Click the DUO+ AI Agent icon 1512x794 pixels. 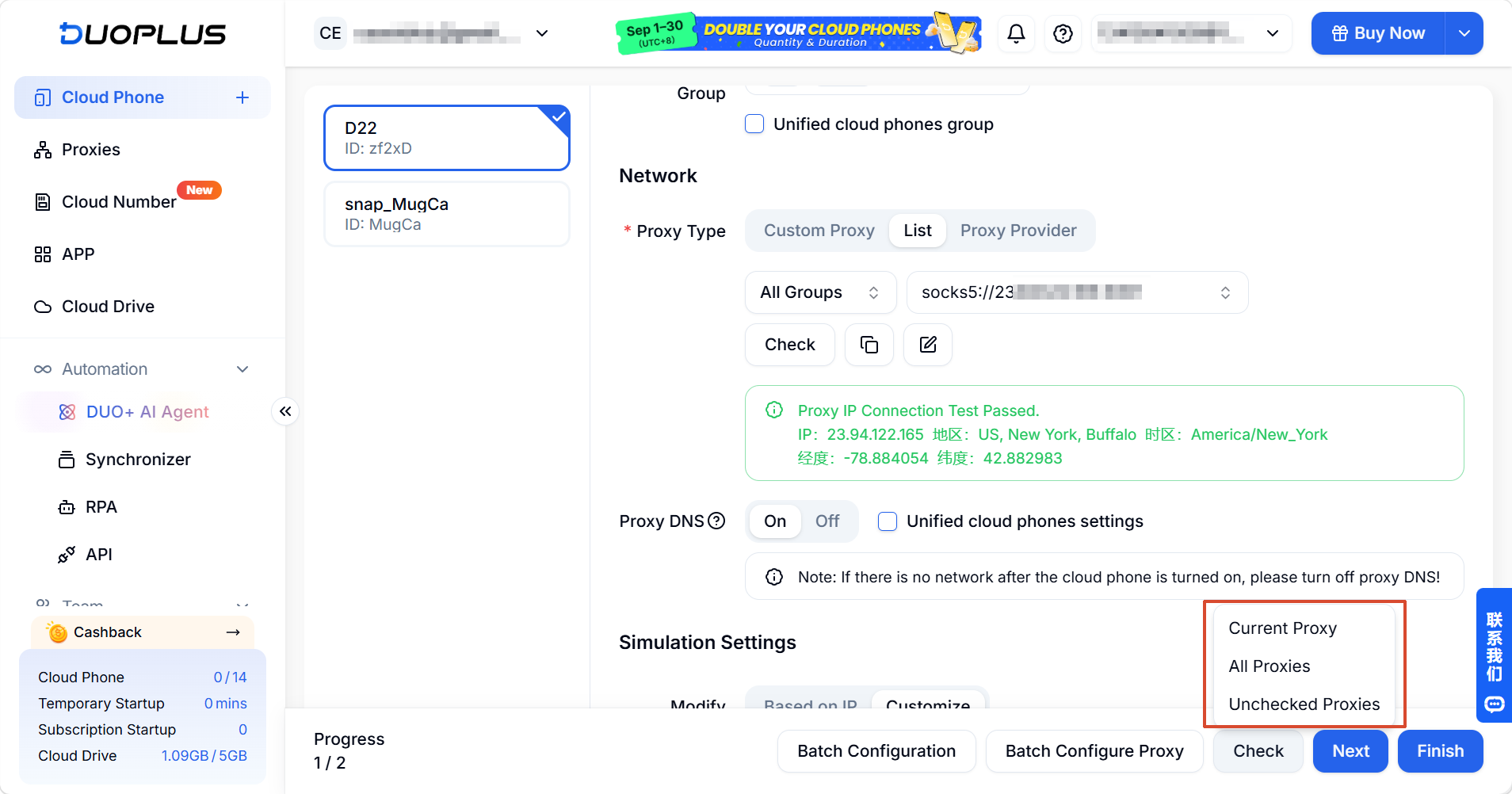coord(67,412)
